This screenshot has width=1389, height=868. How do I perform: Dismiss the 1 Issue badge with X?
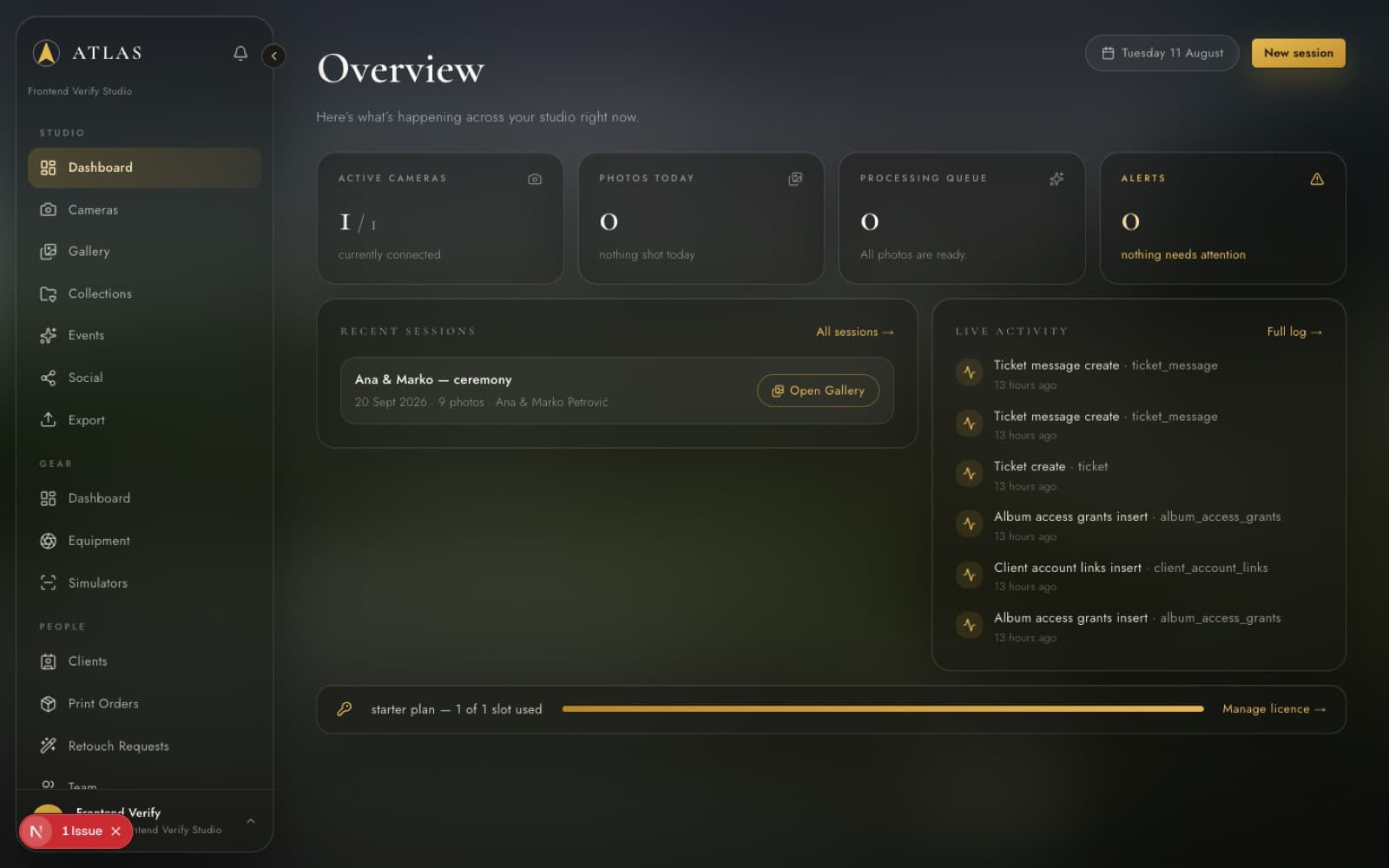pos(115,832)
